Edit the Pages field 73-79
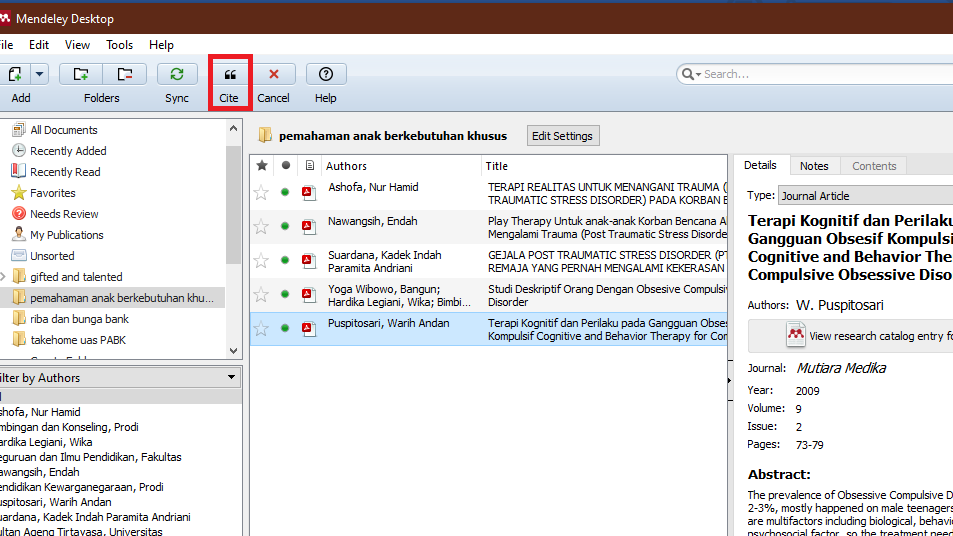Screen dimensions: 953x536 point(810,445)
